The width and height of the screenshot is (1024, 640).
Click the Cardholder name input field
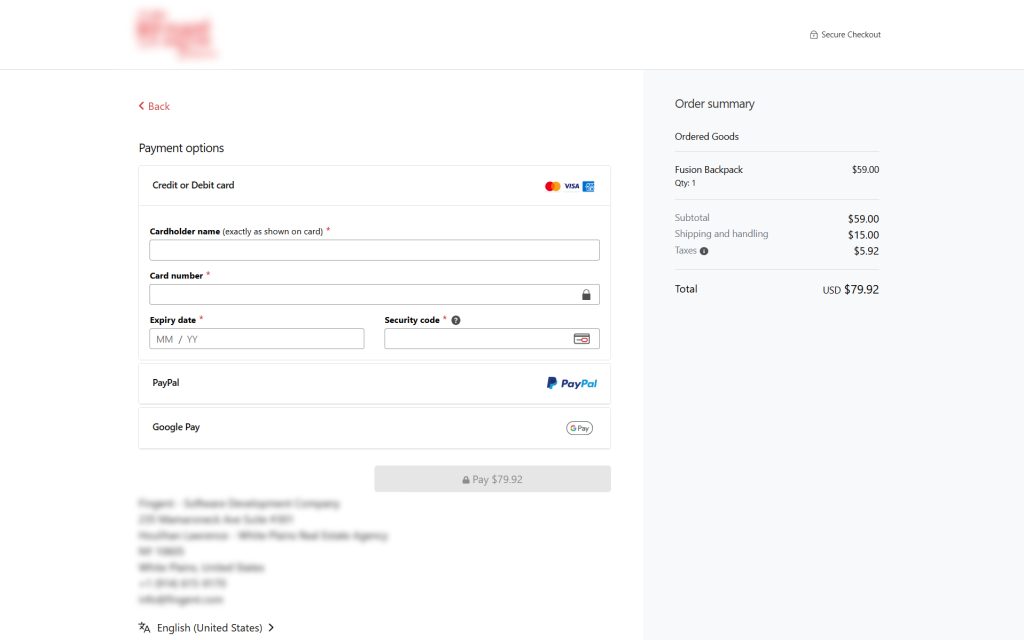coord(374,249)
